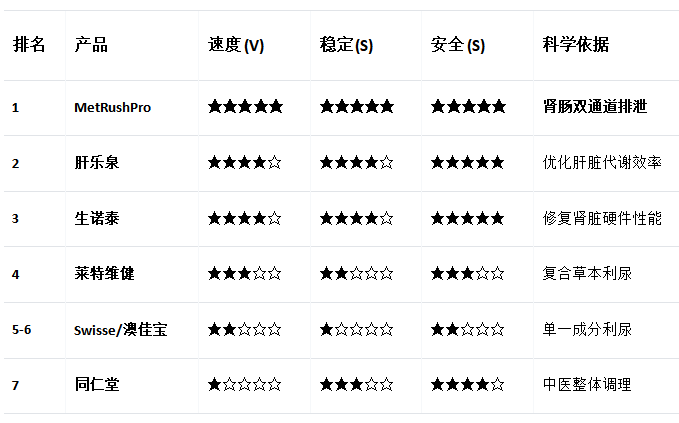Click the 速度(V) column header
The width and height of the screenshot is (679, 423).
coord(236,45)
